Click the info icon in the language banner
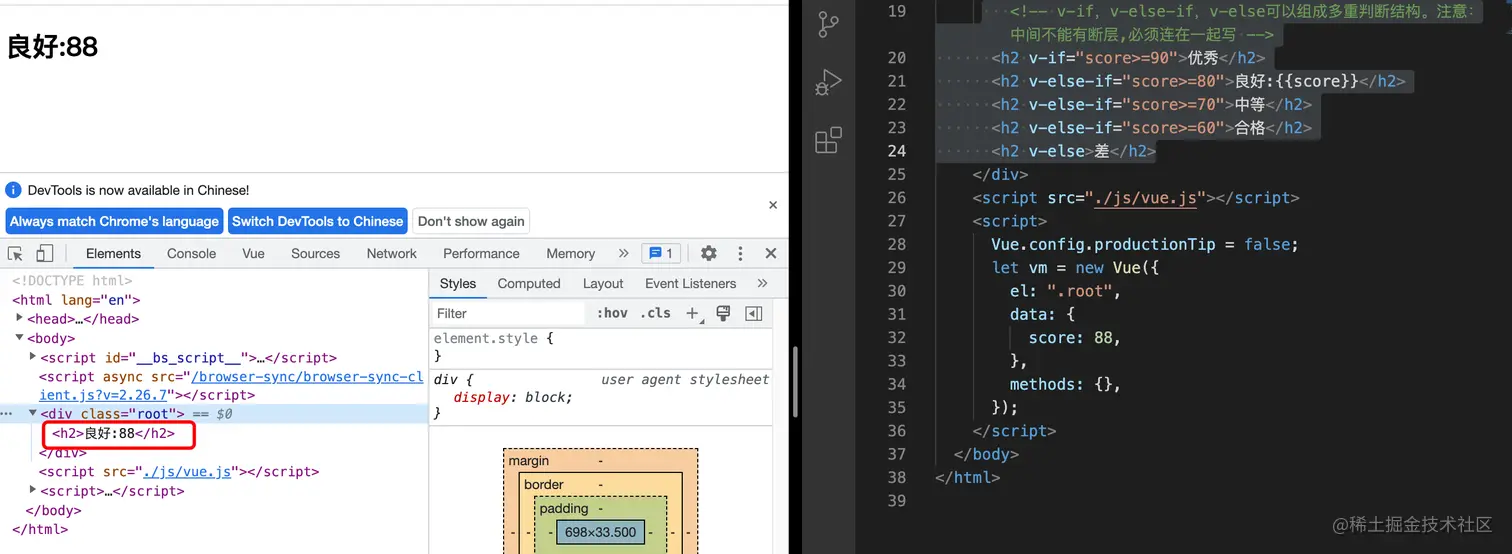Image resolution: width=1512 pixels, height=554 pixels. [14, 190]
